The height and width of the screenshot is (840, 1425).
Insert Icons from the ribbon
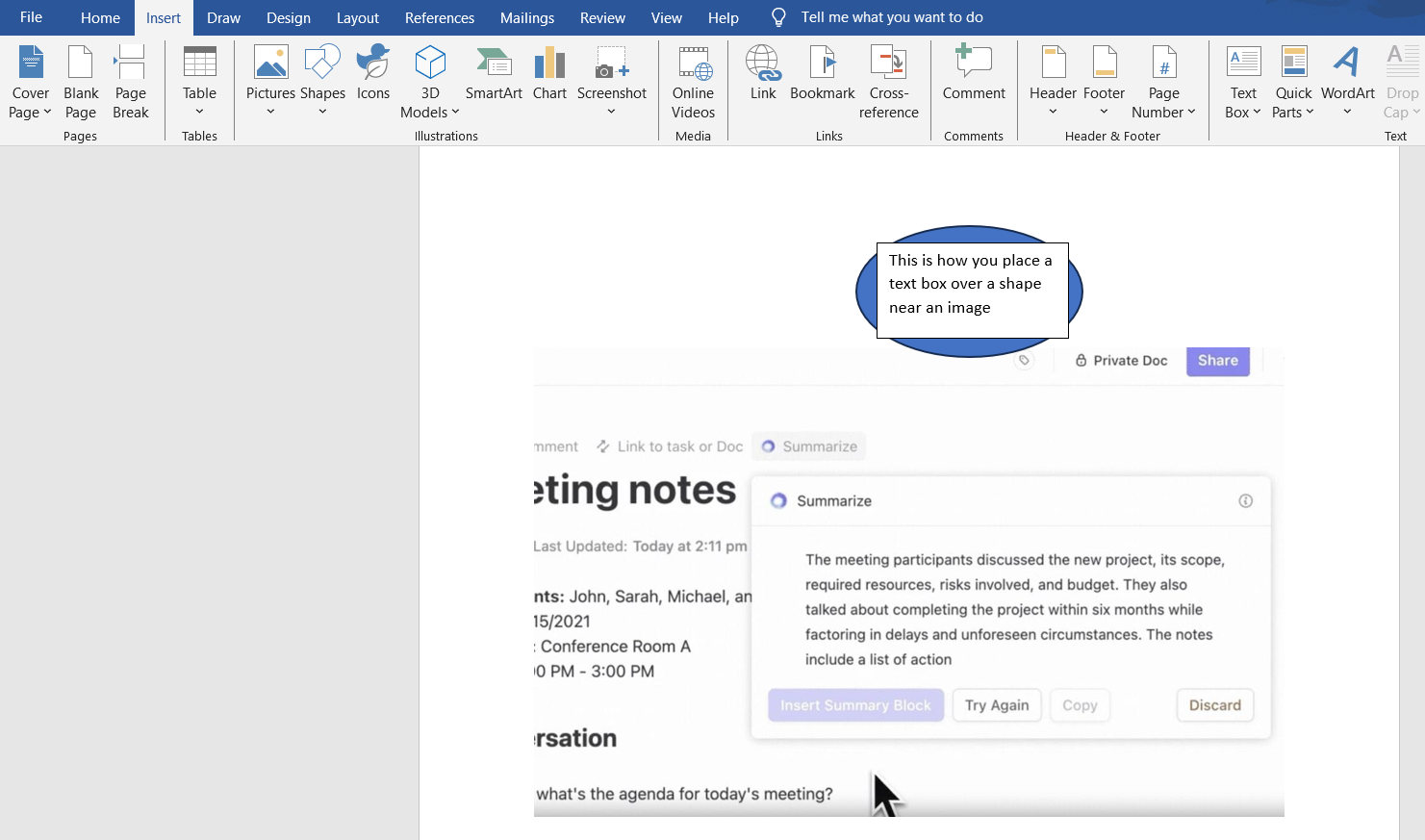coord(373,74)
